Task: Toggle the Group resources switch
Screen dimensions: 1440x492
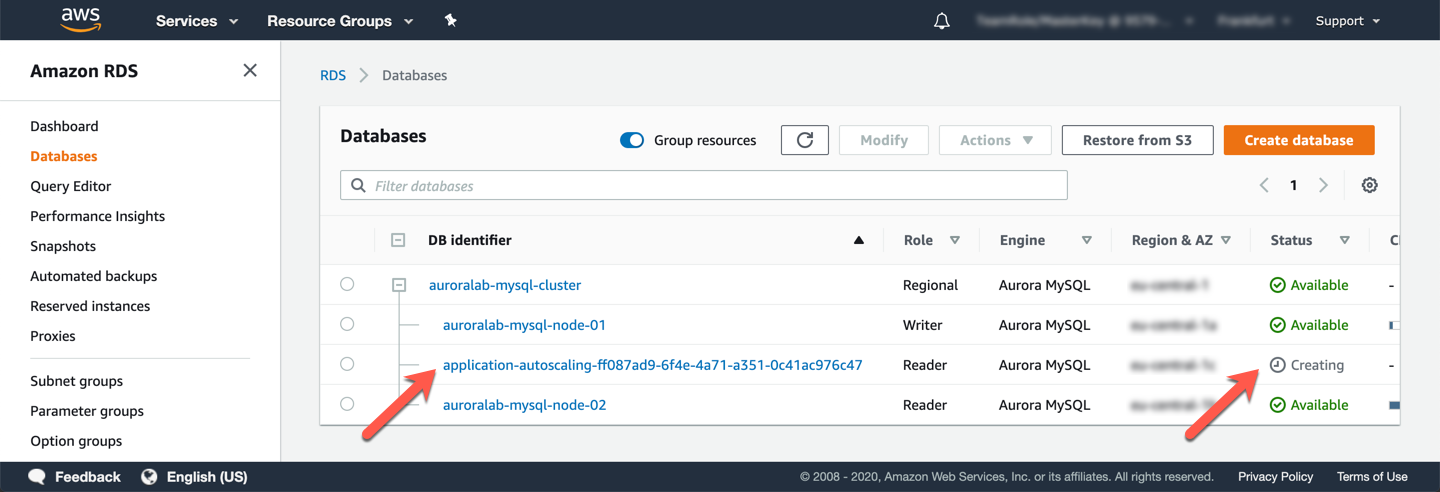Action: point(632,140)
